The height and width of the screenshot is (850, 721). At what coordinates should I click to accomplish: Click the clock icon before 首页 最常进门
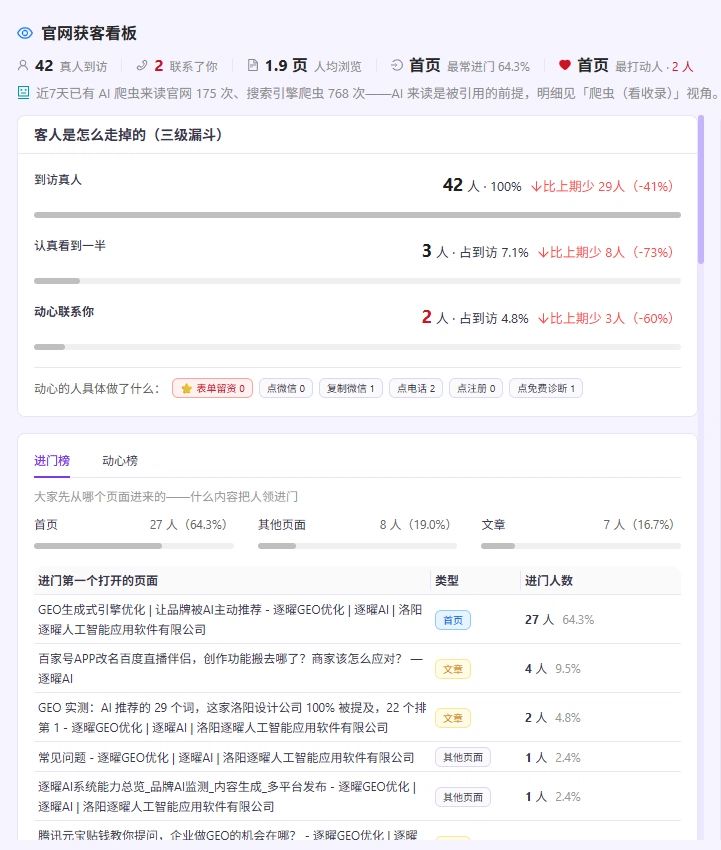[x=397, y=66]
